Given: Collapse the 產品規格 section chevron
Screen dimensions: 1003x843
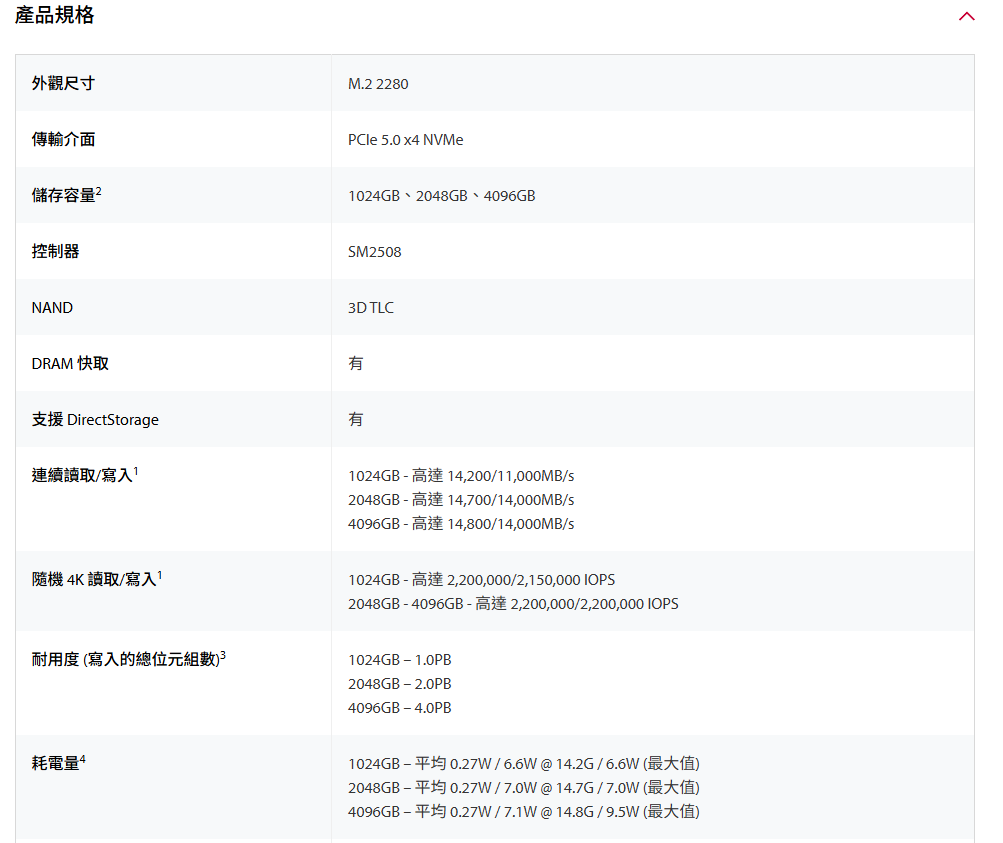Looking at the screenshot, I should pyautogui.click(x=966, y=16).
